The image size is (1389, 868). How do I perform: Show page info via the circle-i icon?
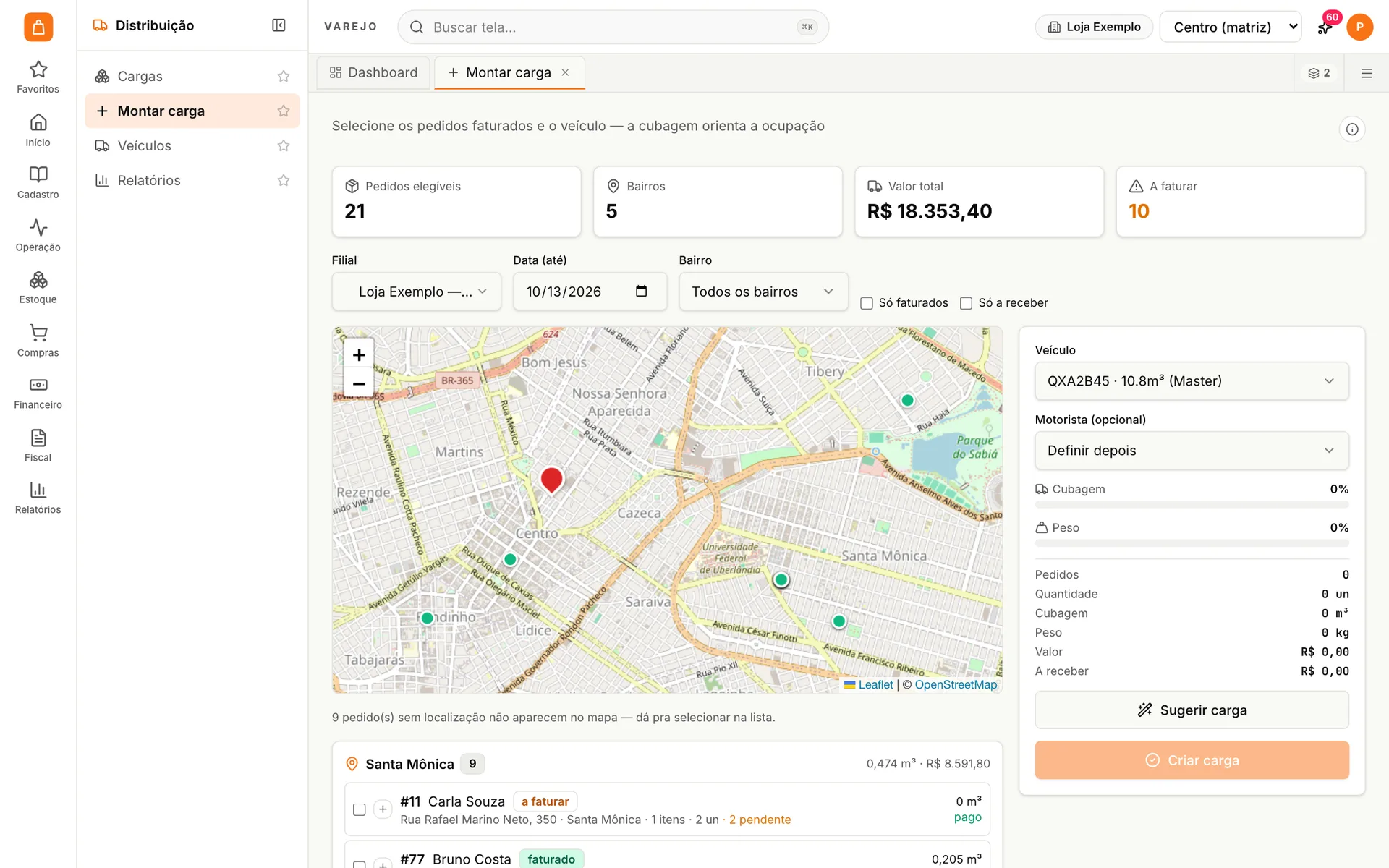coord(1352,129)
